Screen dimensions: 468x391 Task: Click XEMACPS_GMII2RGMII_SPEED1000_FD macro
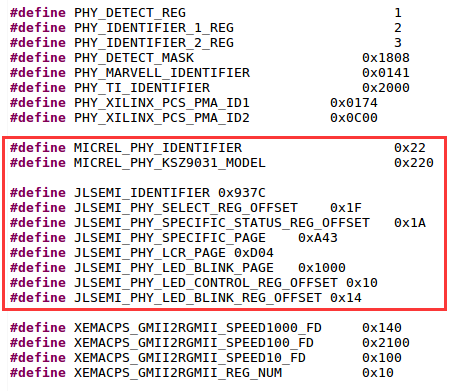pos(198,328)
